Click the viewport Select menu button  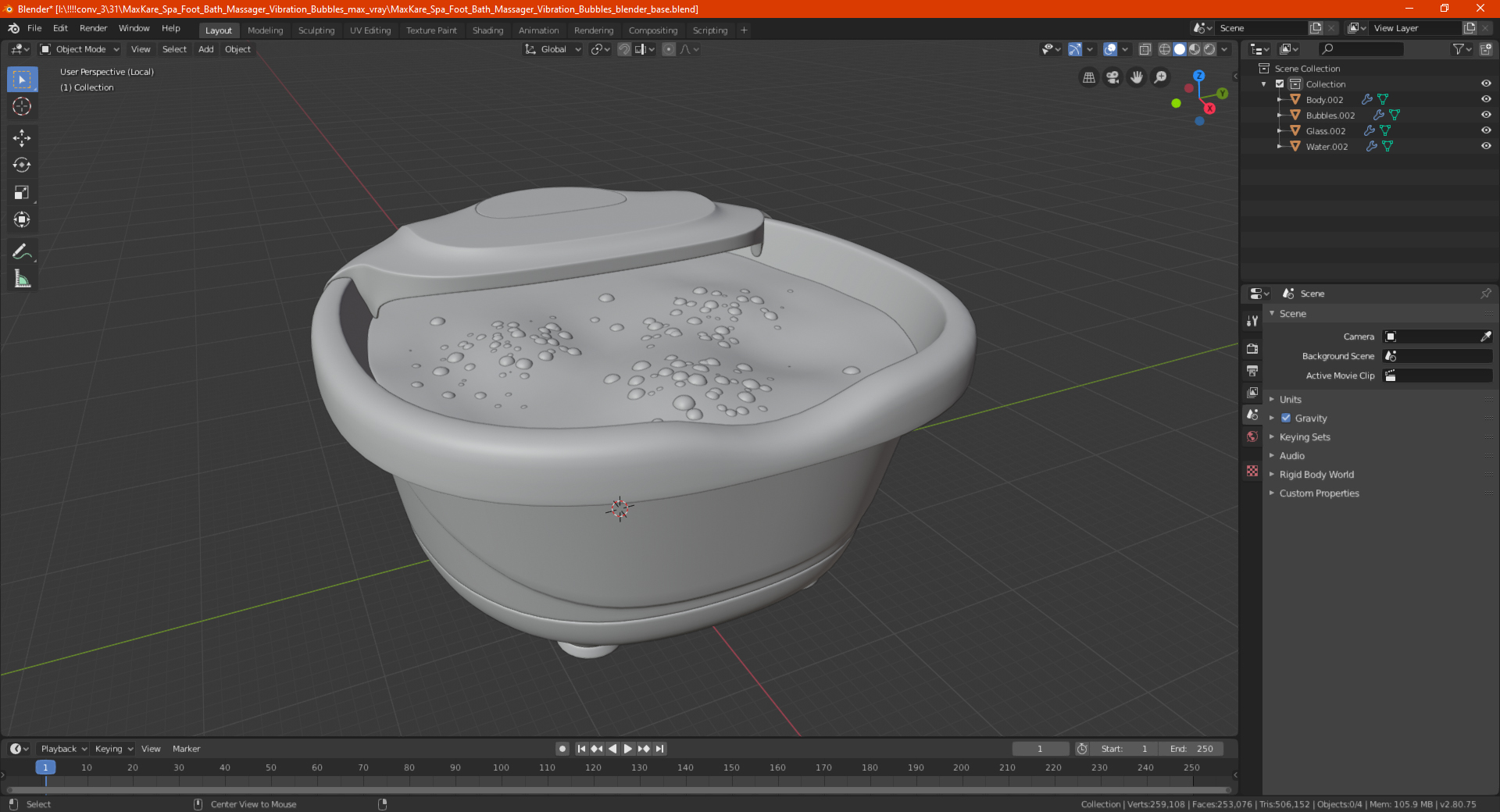click(174, 49)
